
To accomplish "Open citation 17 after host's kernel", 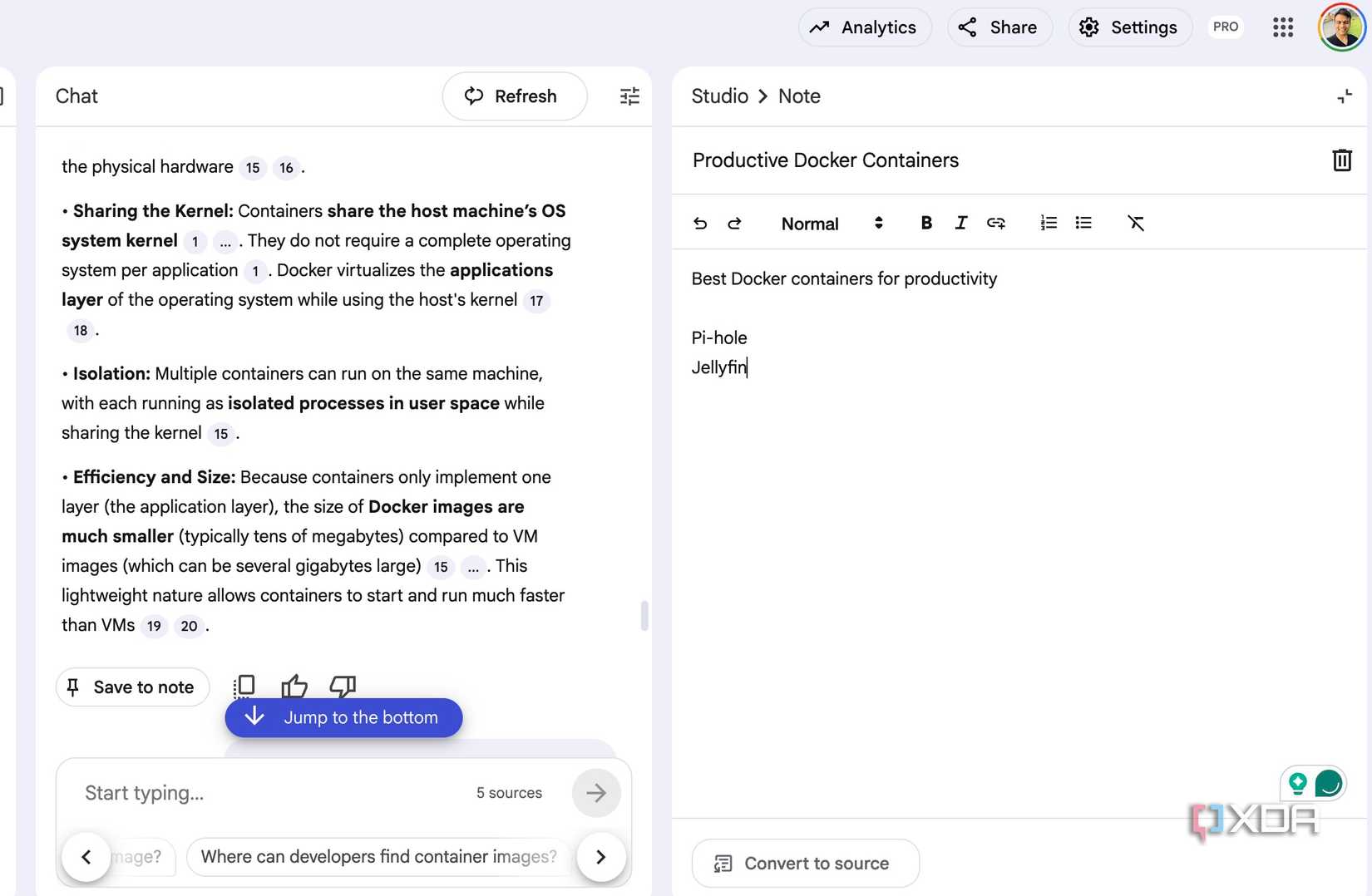I will 537,301.
